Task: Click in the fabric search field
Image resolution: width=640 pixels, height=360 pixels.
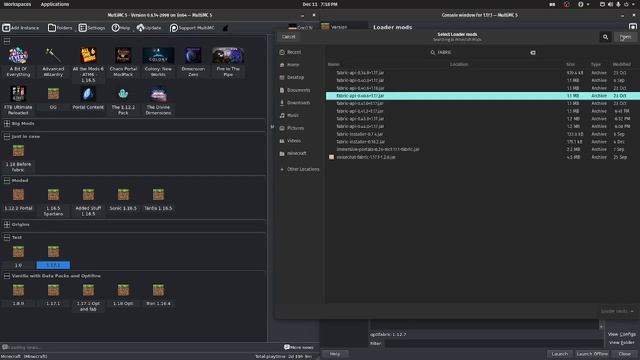Action: click(x=482, y=53)
